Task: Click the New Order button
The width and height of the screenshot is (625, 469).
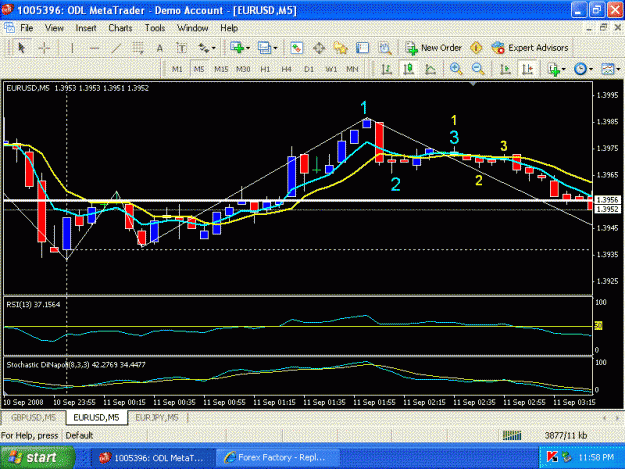Action: pos(434,48)
